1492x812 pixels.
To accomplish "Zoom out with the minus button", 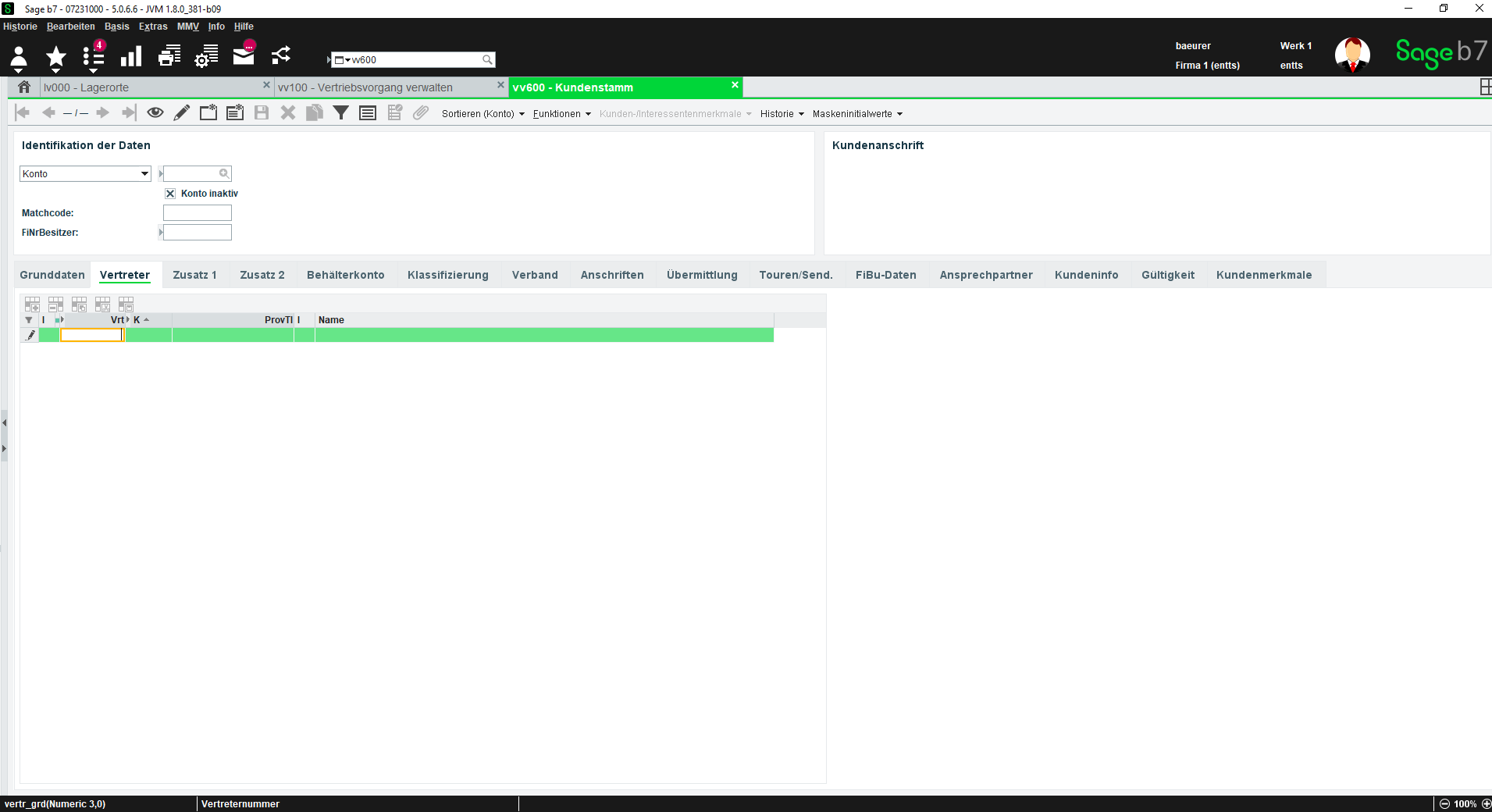I will (1444, 803).
